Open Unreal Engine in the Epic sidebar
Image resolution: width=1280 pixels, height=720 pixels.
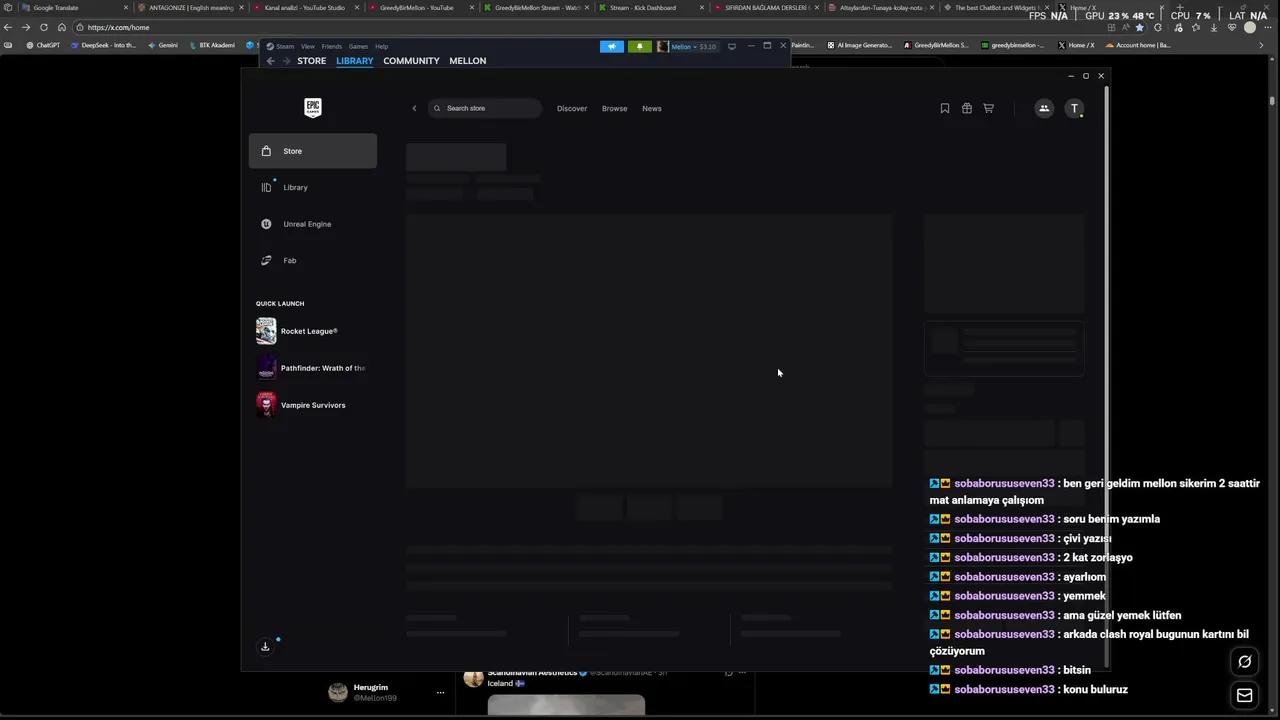pyautogui.click(x=313, y=224)
